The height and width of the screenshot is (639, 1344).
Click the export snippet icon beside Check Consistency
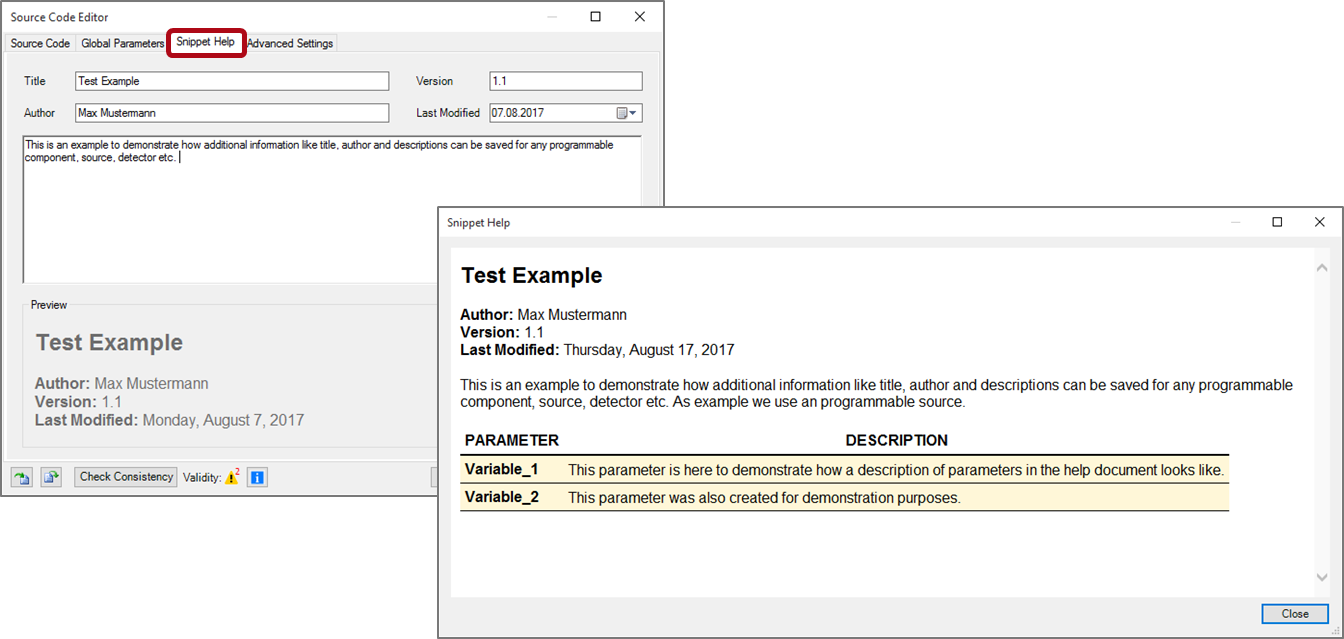51,478
